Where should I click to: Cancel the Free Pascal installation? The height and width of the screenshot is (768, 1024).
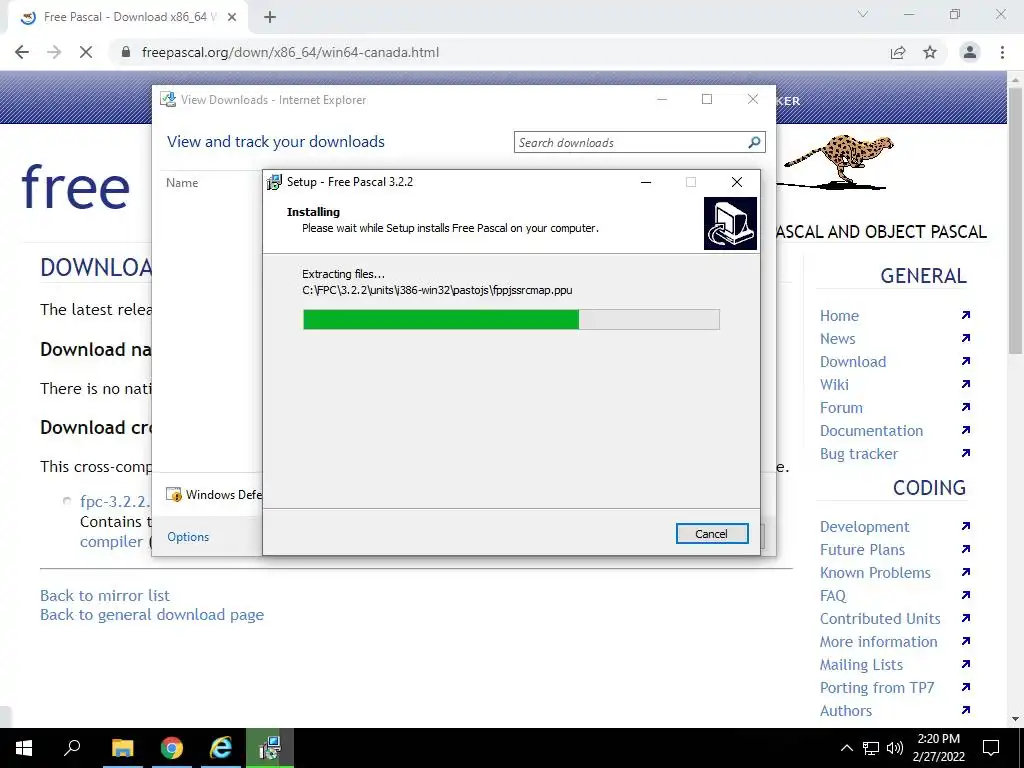pos(711,534)
